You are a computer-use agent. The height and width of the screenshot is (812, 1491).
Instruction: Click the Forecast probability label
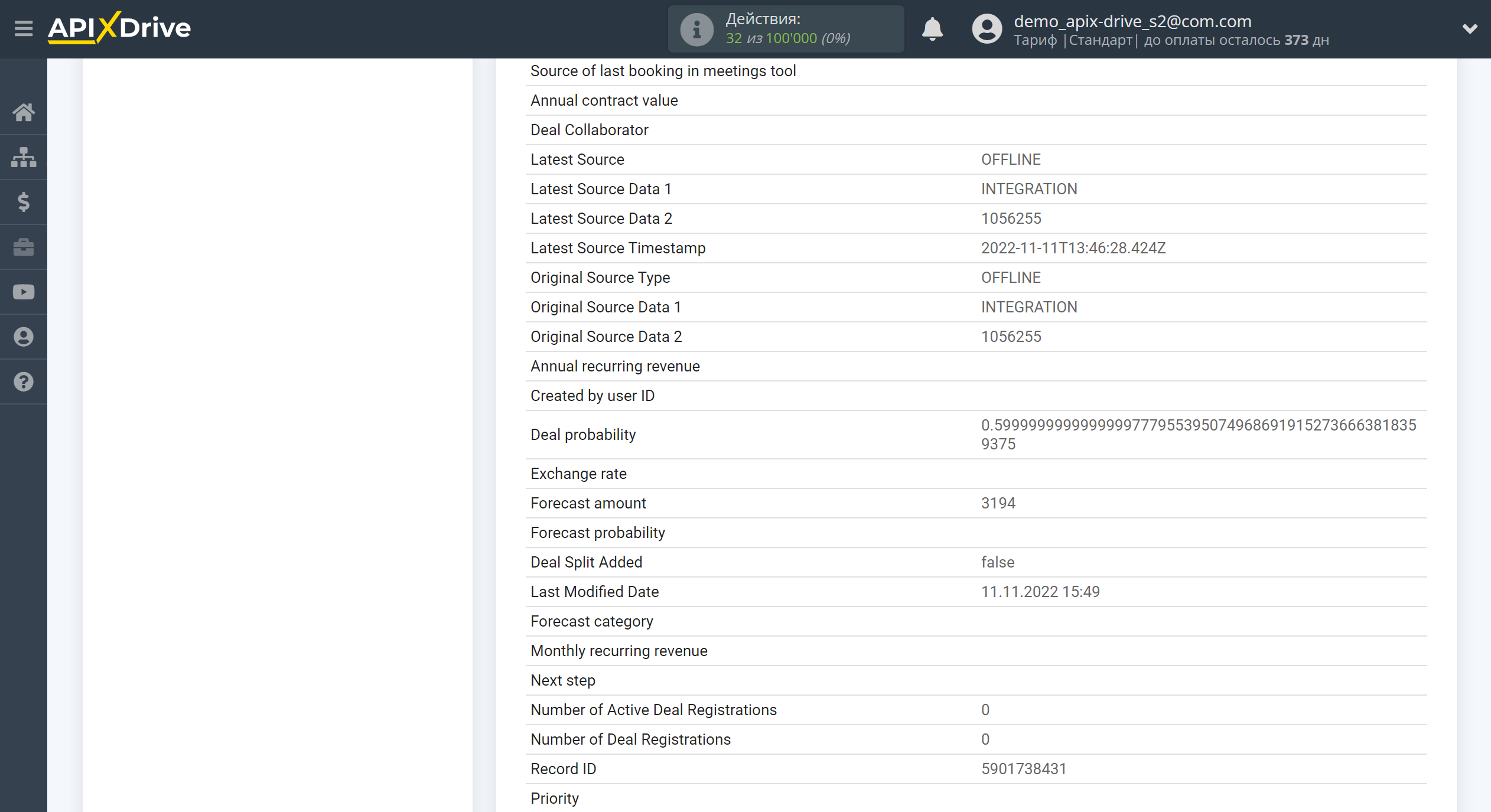pos(598,533)
